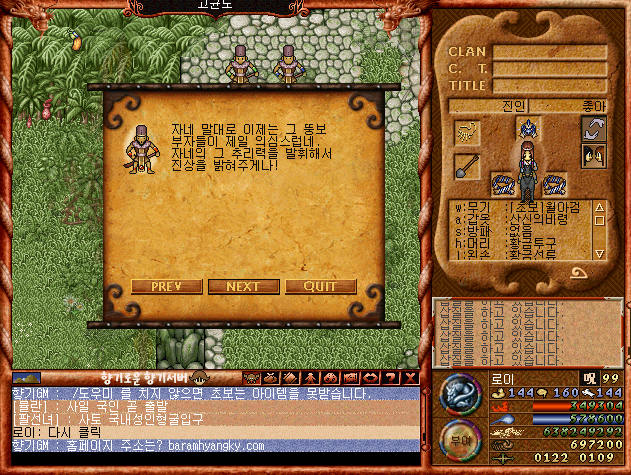Click the NPC portrait in the dialog scroll
The image size is (631, 475).
(x=141, y=150)
